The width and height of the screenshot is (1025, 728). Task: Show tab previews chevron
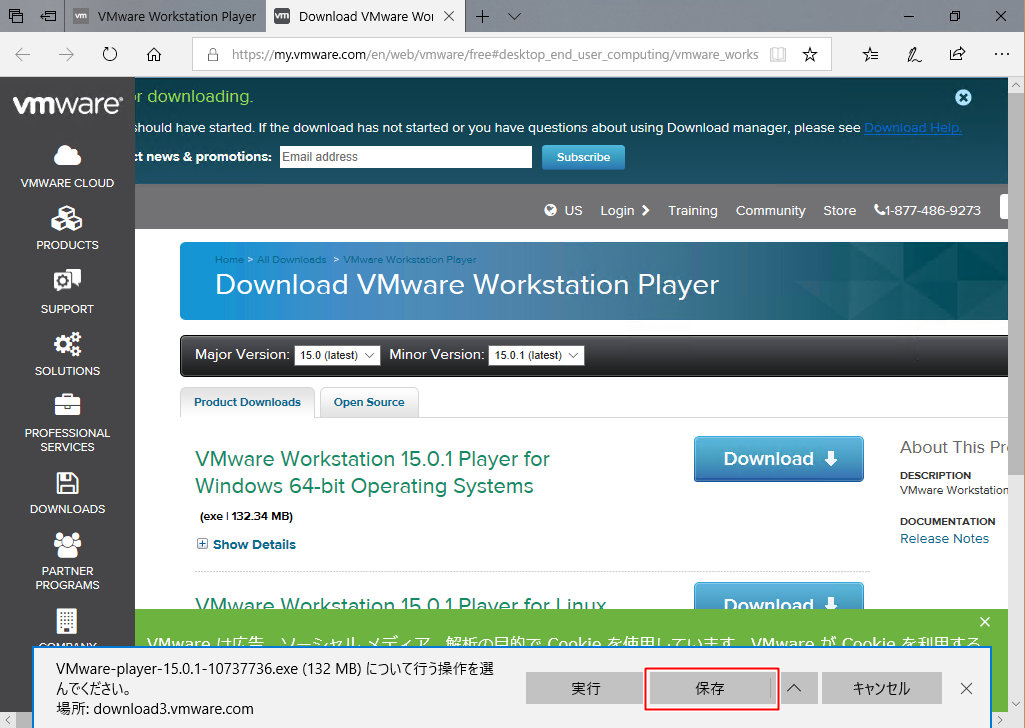point(514,16)
